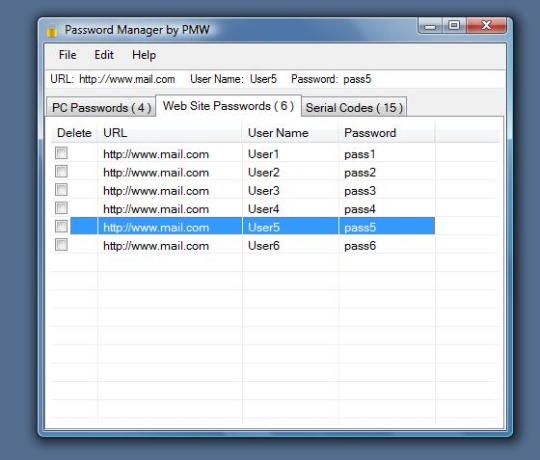Click the Password column header
This screenshot has width=540, height=460.
click(386, 133)
